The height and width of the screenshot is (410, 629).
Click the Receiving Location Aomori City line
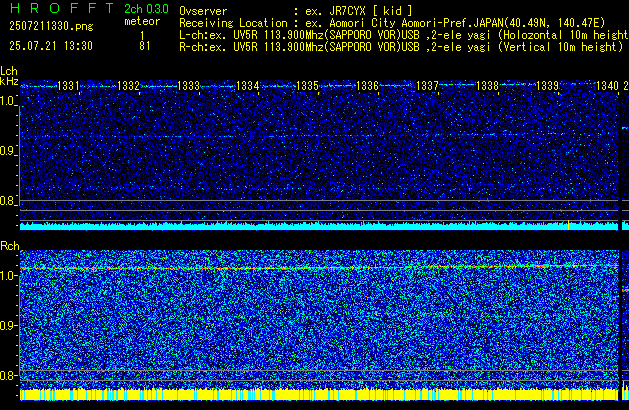click(392, 23)
